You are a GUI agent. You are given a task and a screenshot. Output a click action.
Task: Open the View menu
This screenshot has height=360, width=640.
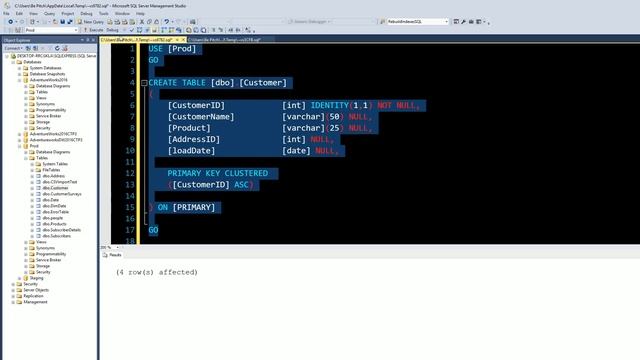coord(33,13)
